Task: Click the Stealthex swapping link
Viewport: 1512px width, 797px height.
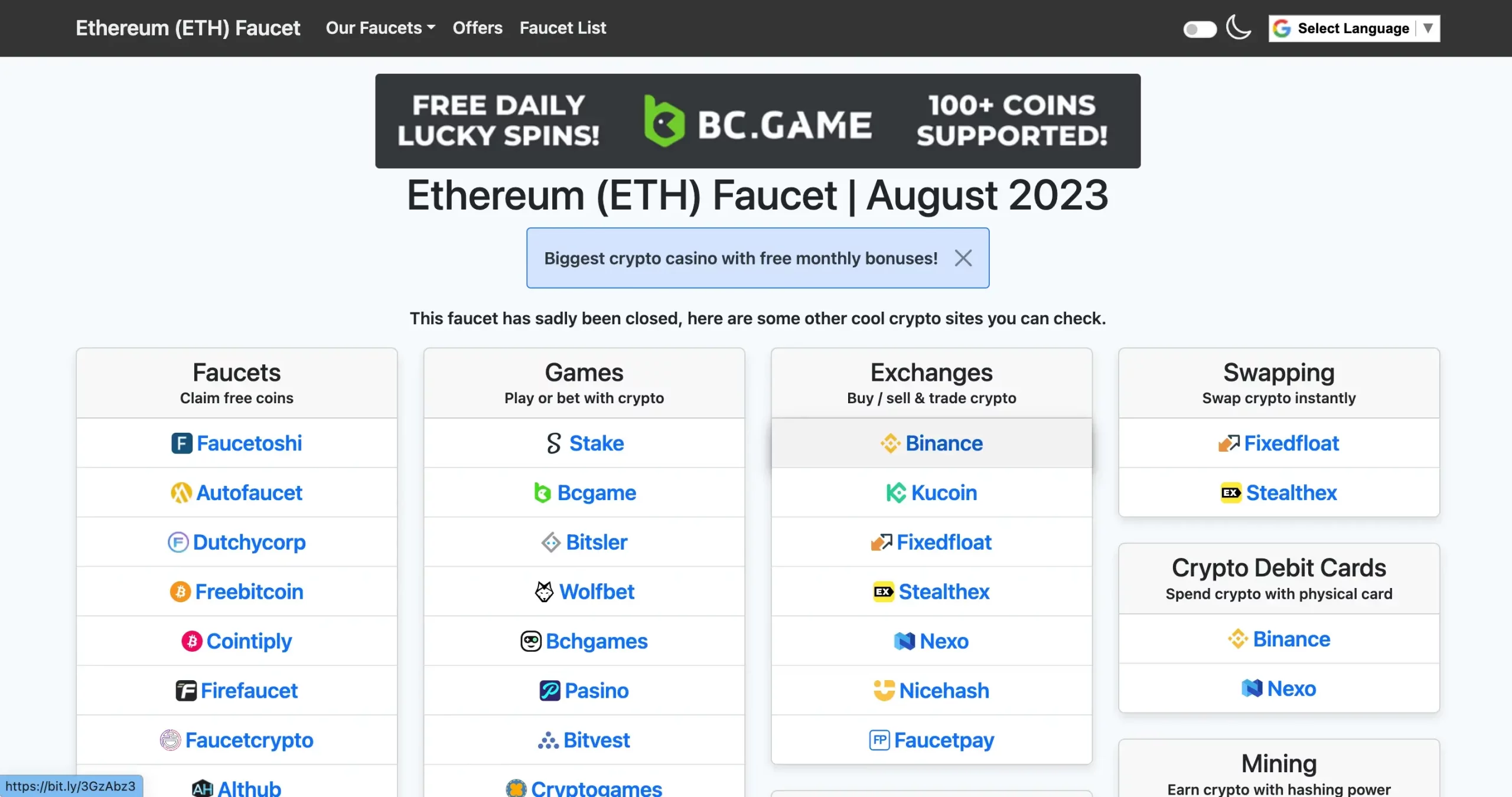Action: click(1278, 492)
